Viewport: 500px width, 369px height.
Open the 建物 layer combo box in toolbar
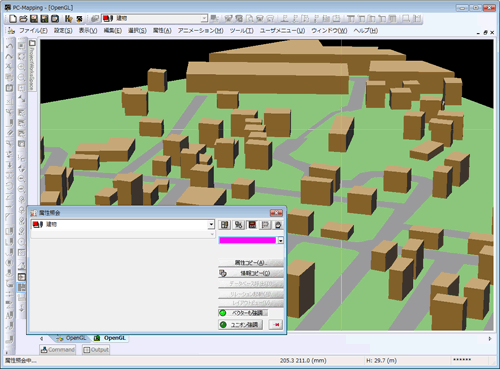tap(204, 18)
